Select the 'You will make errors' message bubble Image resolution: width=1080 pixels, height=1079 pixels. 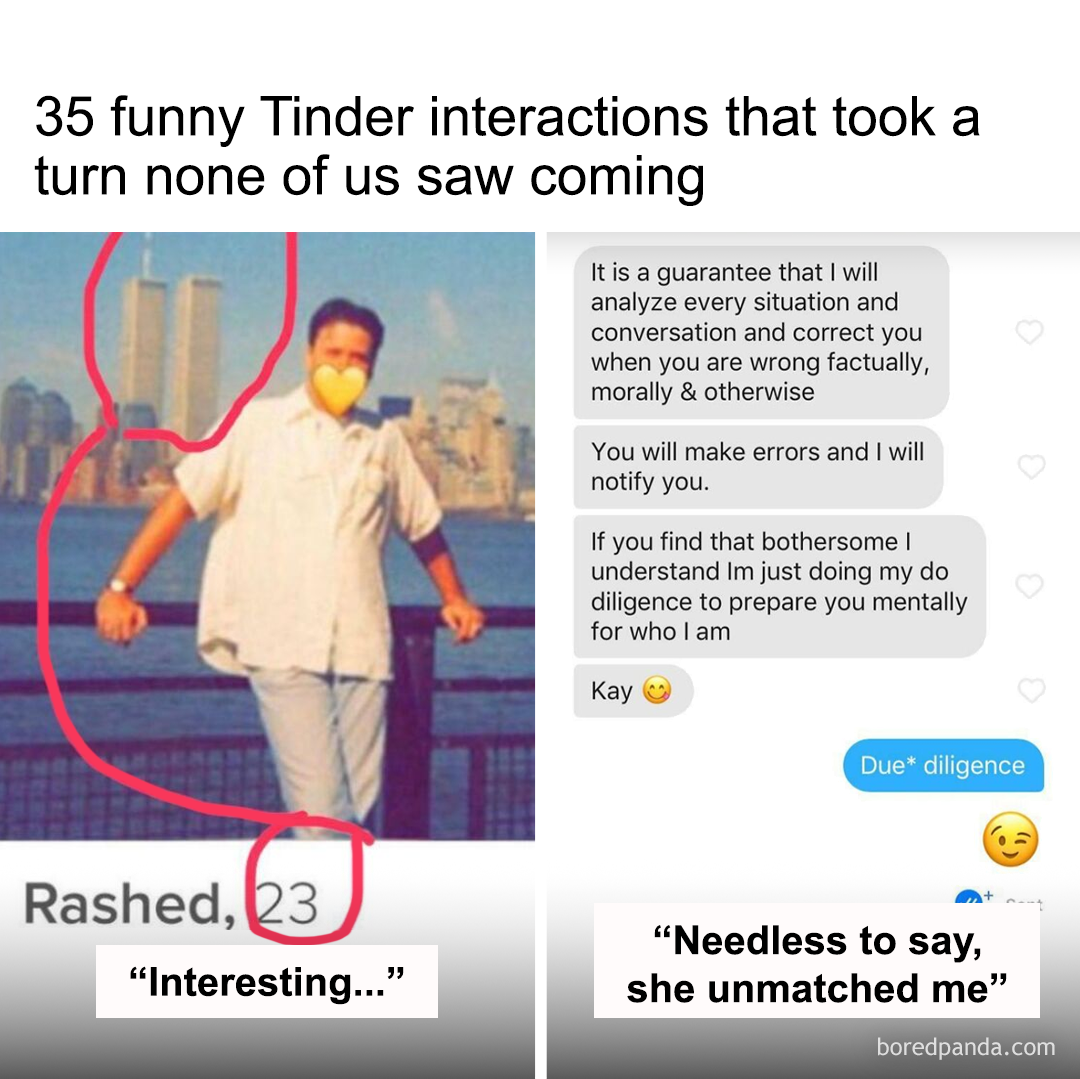click(x=758, y=467)
